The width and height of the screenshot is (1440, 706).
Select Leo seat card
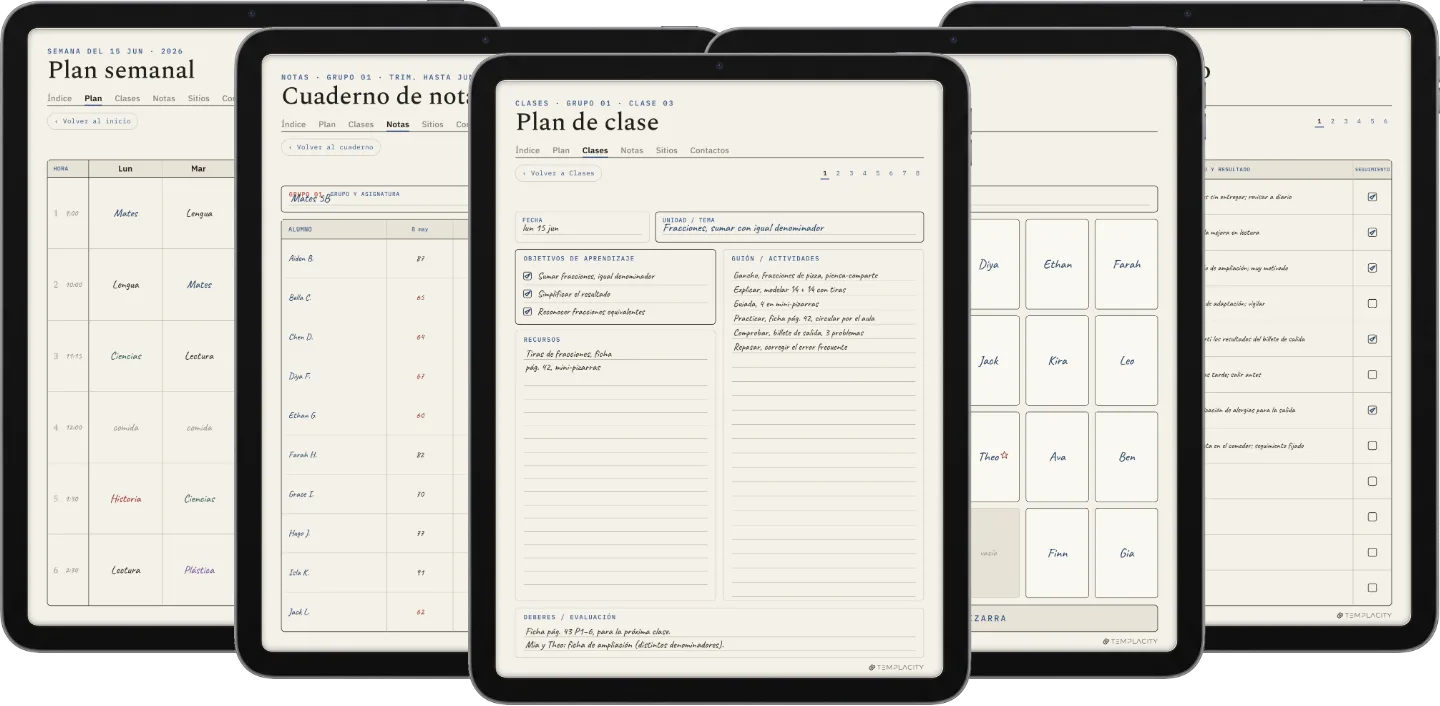(1127, 360)
